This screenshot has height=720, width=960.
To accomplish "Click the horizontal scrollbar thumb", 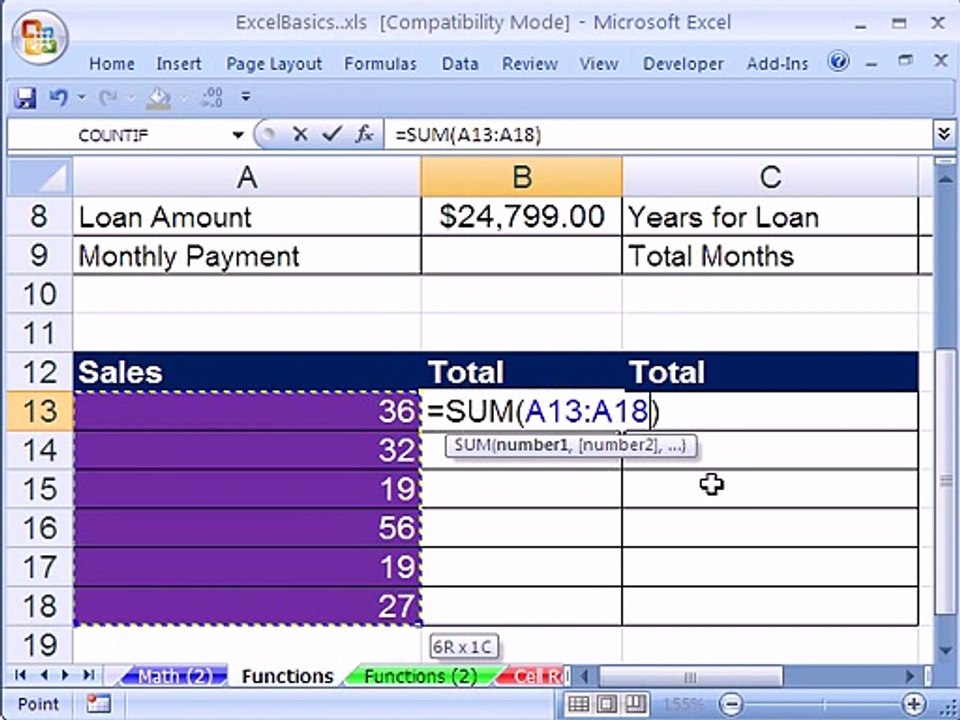I will point(691,677).
